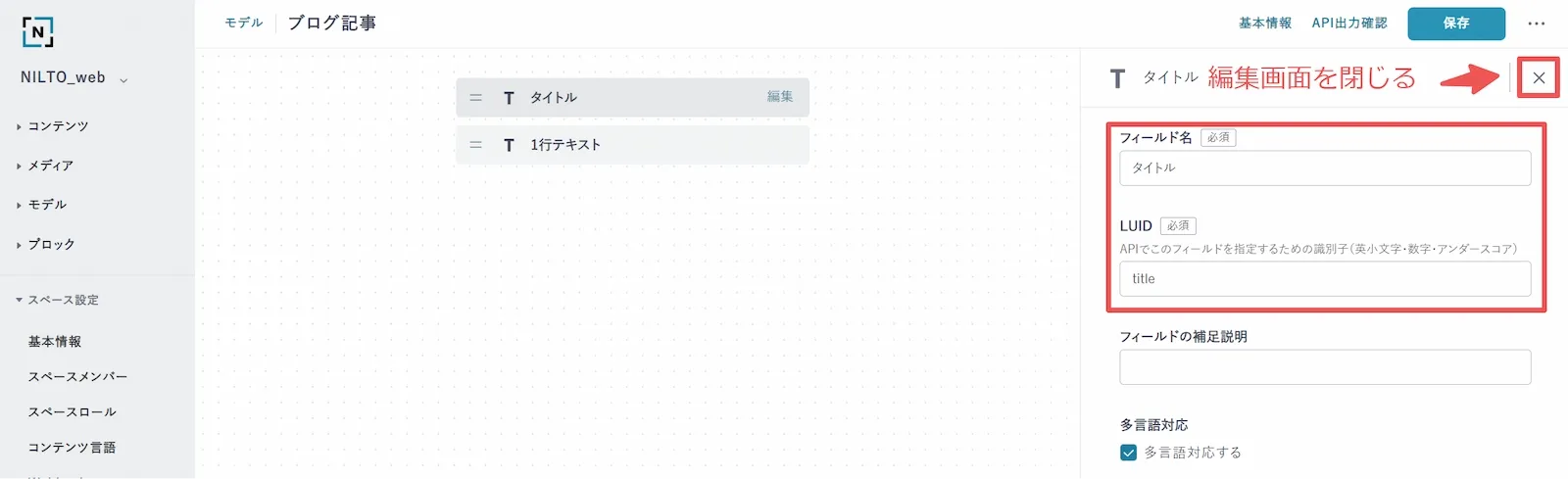Click the 保存 button

point(1456,24)
